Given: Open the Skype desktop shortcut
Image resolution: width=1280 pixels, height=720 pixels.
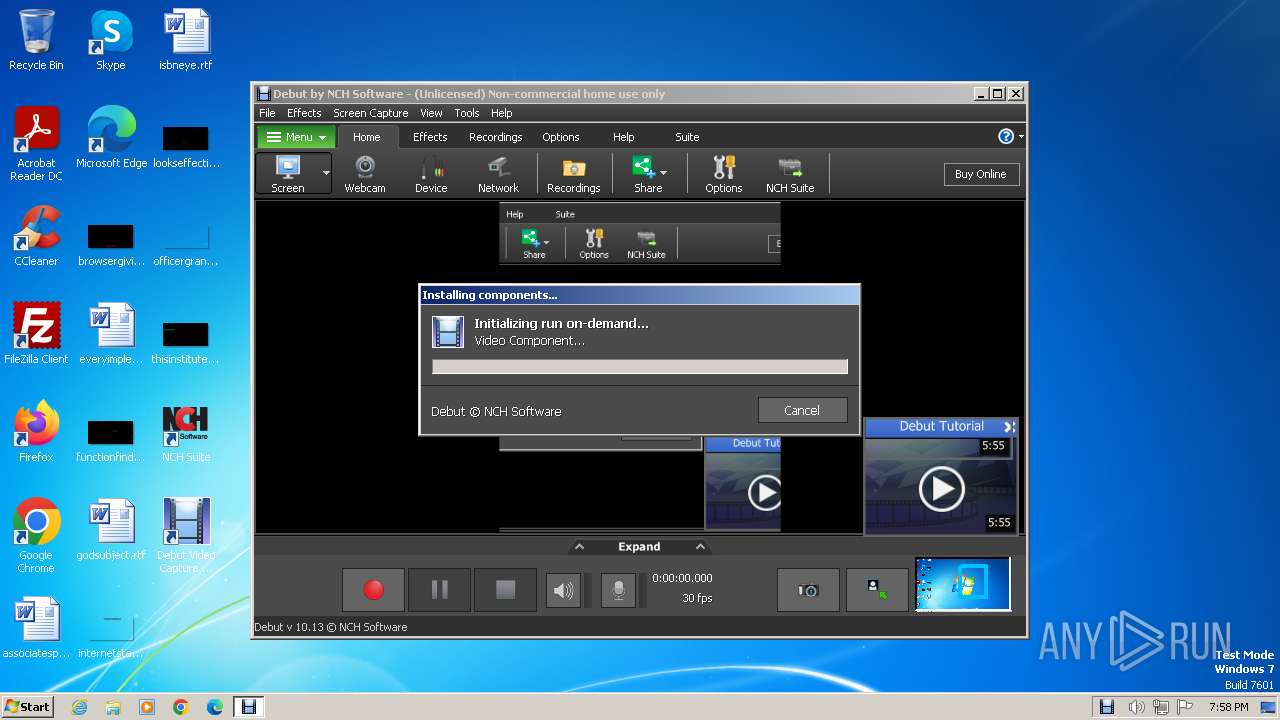Looking at the screenshot, I should point(110,40).
